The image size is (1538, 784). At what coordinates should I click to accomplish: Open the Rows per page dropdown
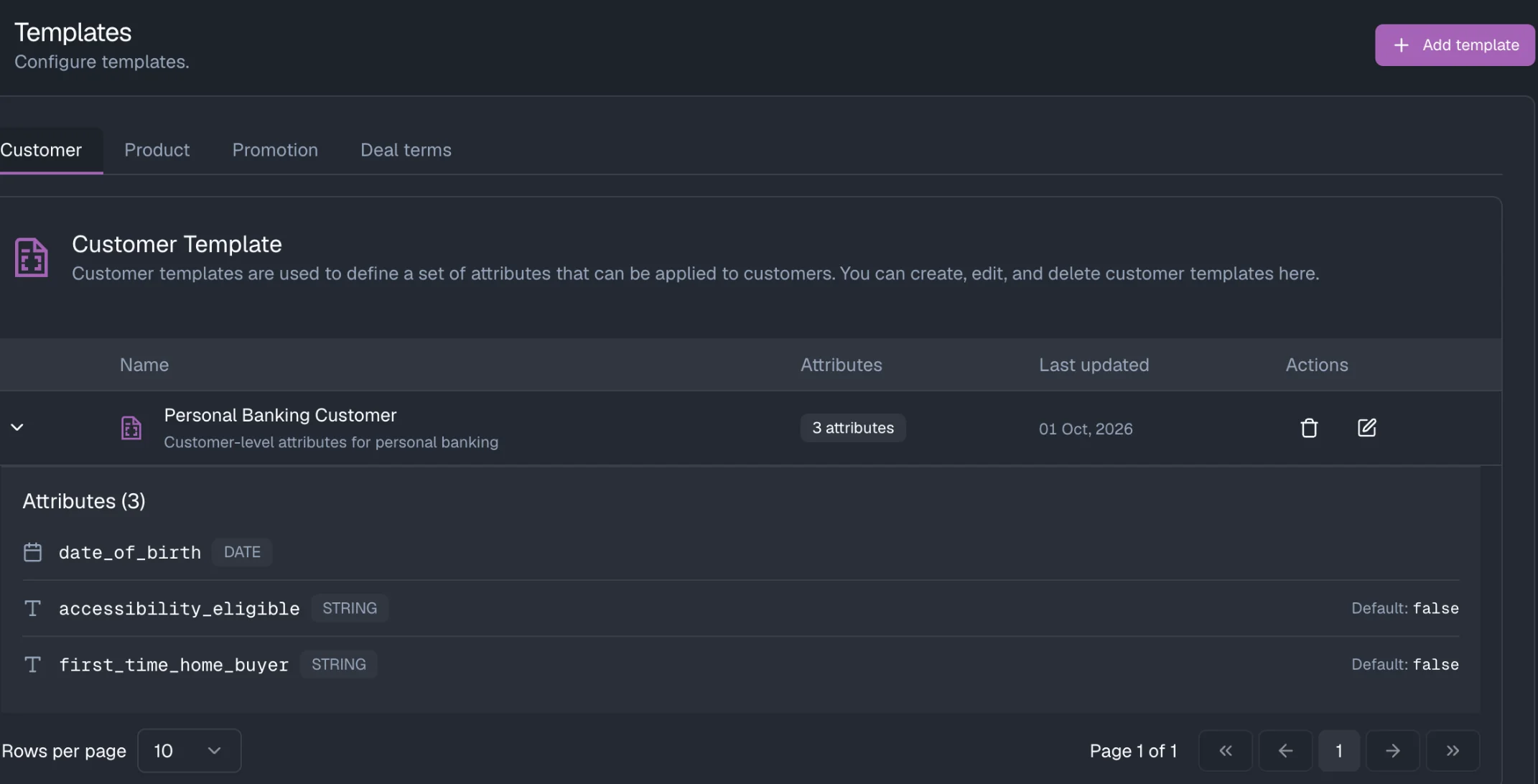click(189, 751)
